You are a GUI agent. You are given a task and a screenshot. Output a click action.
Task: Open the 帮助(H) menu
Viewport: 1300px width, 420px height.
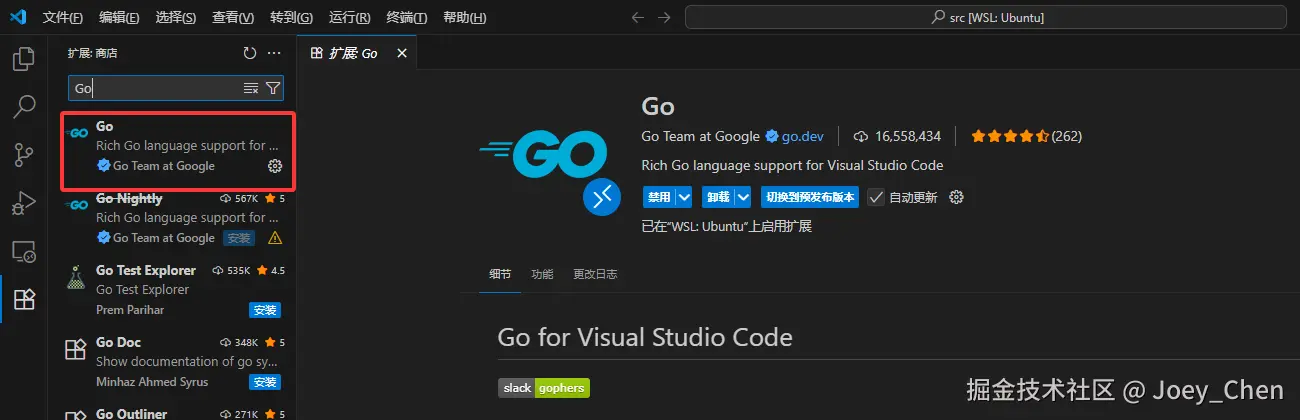[464, 18]
